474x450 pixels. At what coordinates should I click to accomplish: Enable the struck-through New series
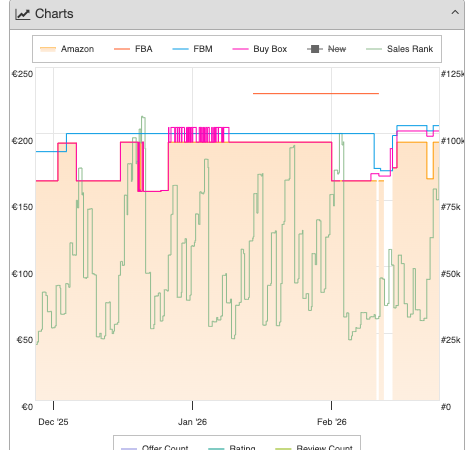[326, 49]
